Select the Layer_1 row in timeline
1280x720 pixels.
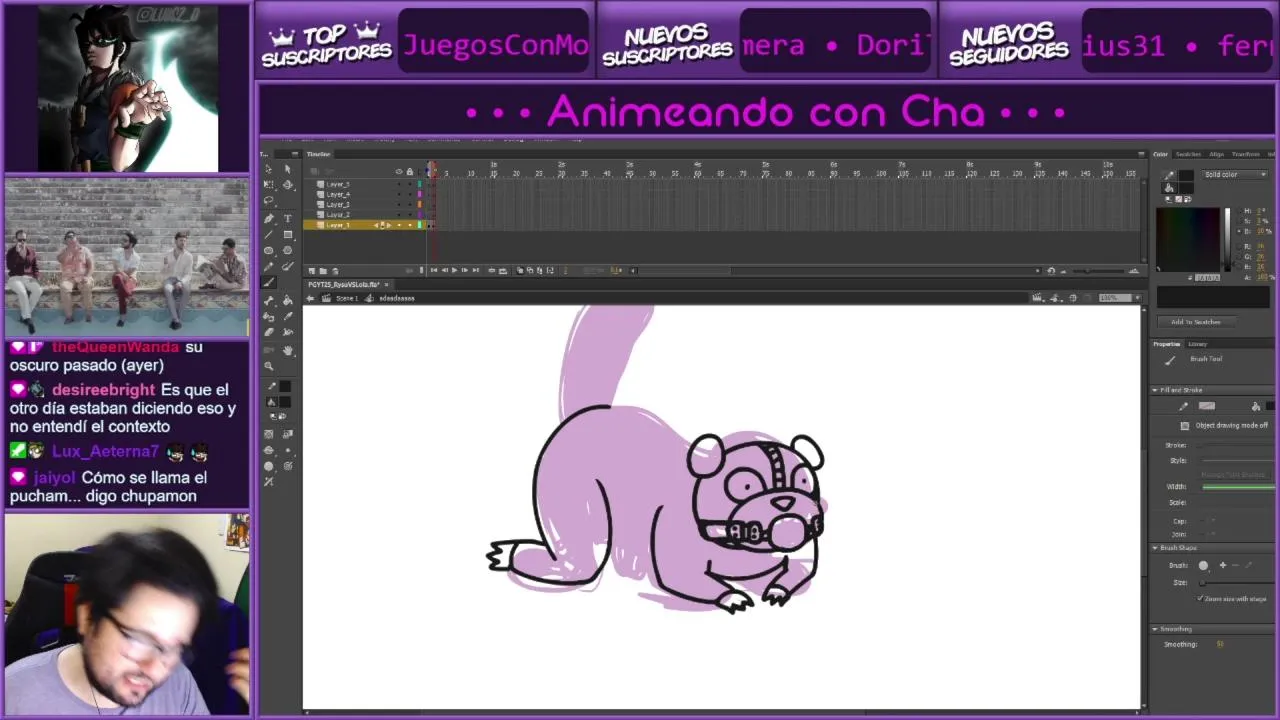(366, 225)
